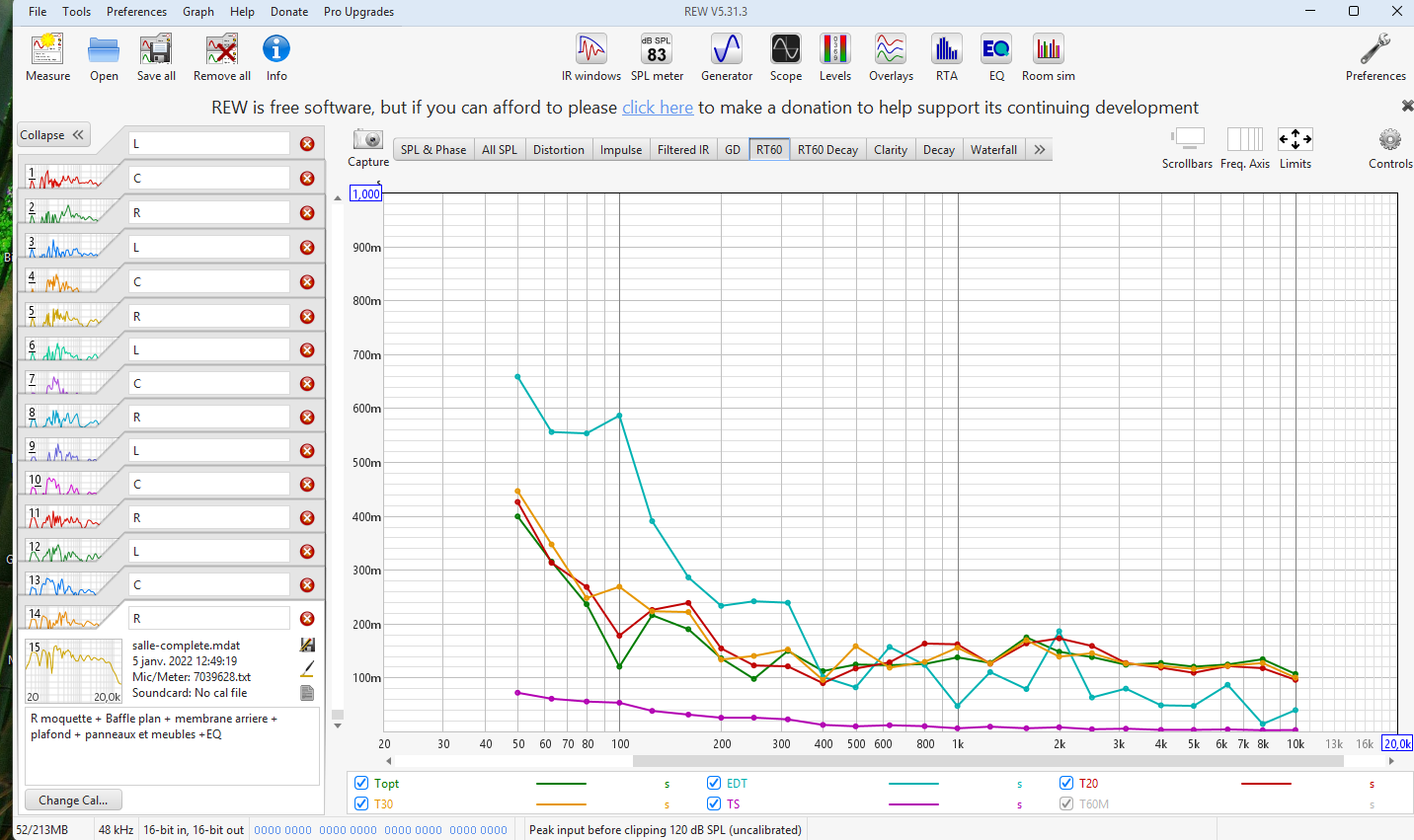
Task: Remove measurement 14 R with red X
Action: [307, 619]
